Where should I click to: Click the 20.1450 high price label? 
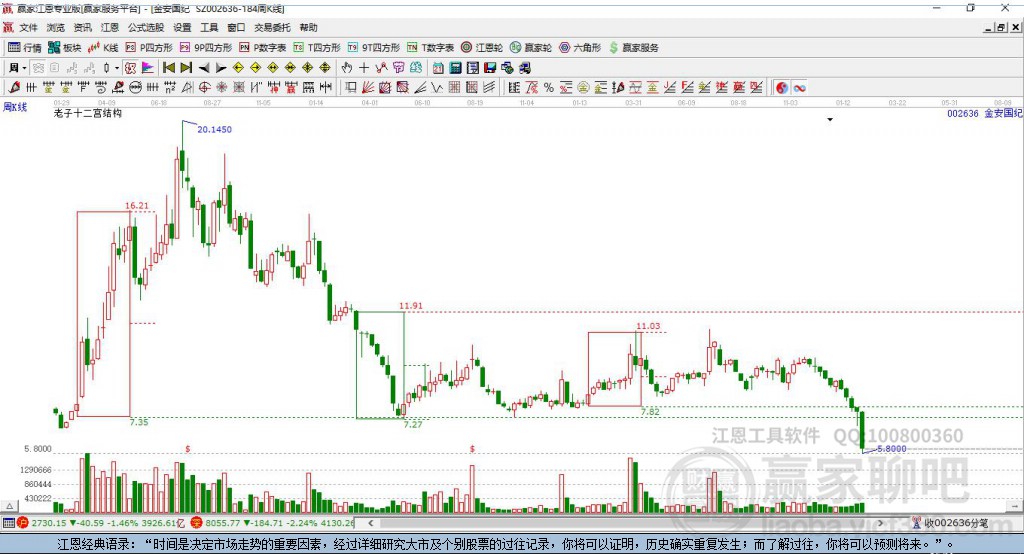point(215,129)
